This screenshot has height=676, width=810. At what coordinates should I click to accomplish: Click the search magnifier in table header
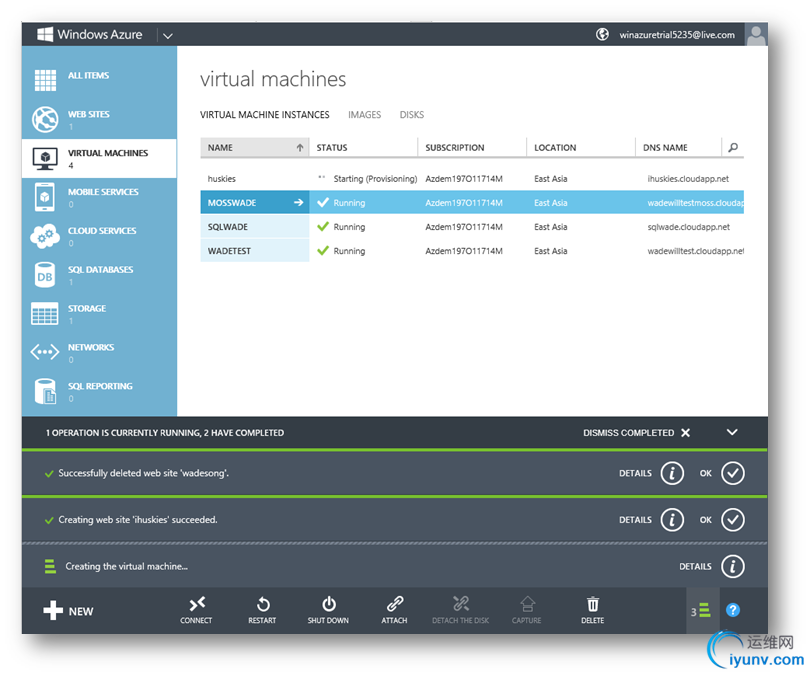pyautogui.click(x=733, y=148)
